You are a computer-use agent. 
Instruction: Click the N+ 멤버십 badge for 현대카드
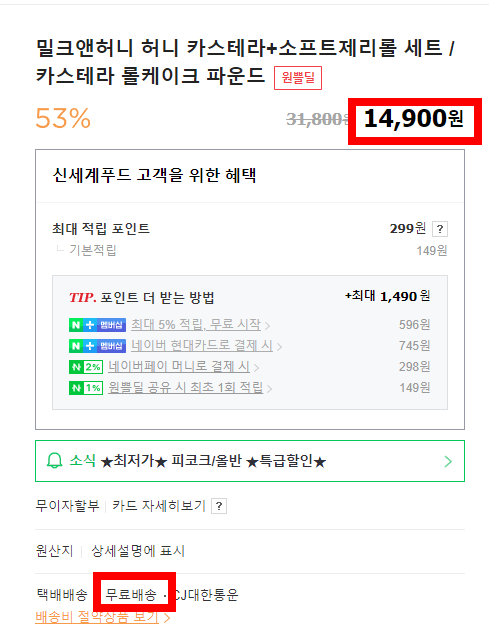97,346
